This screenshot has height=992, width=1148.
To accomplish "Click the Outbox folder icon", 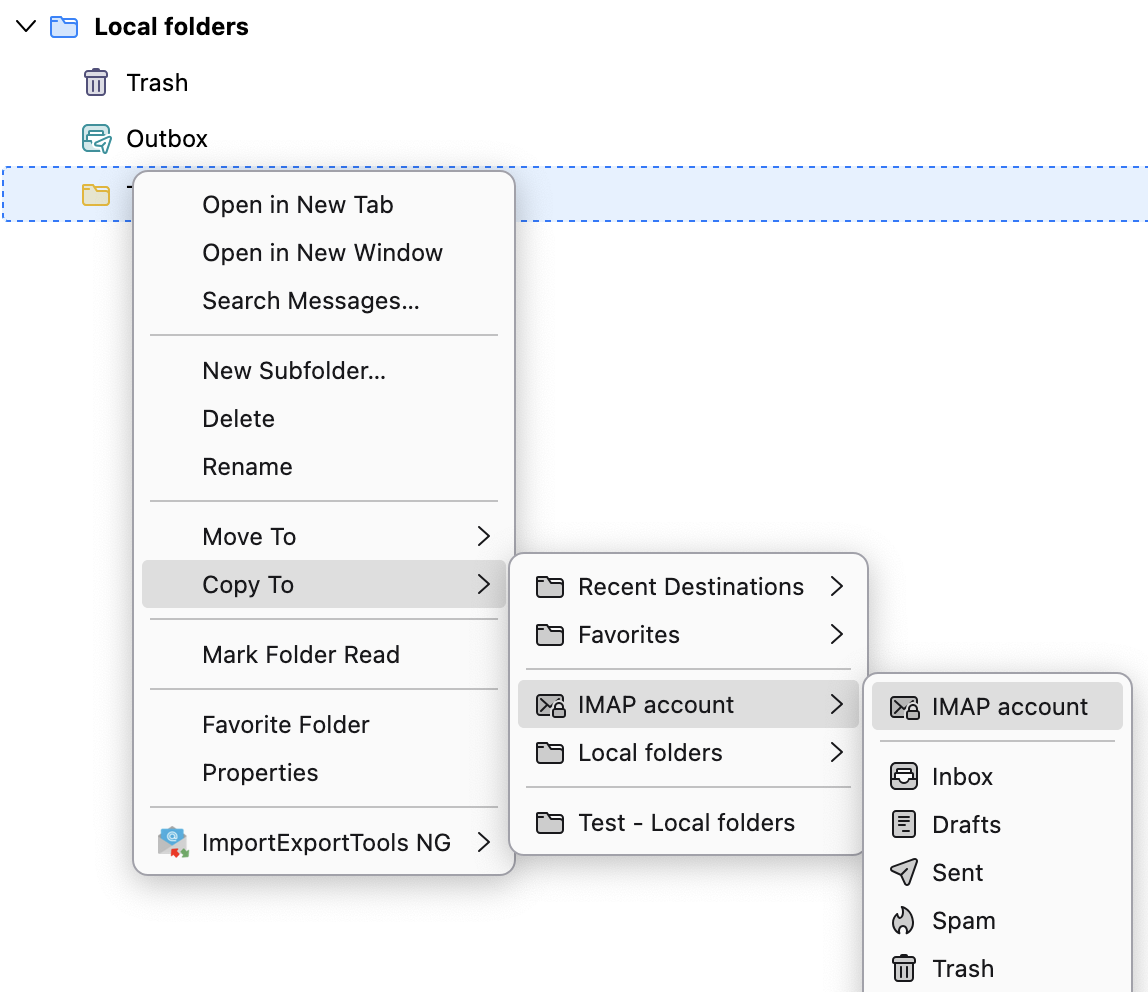I will click(96, 138).
